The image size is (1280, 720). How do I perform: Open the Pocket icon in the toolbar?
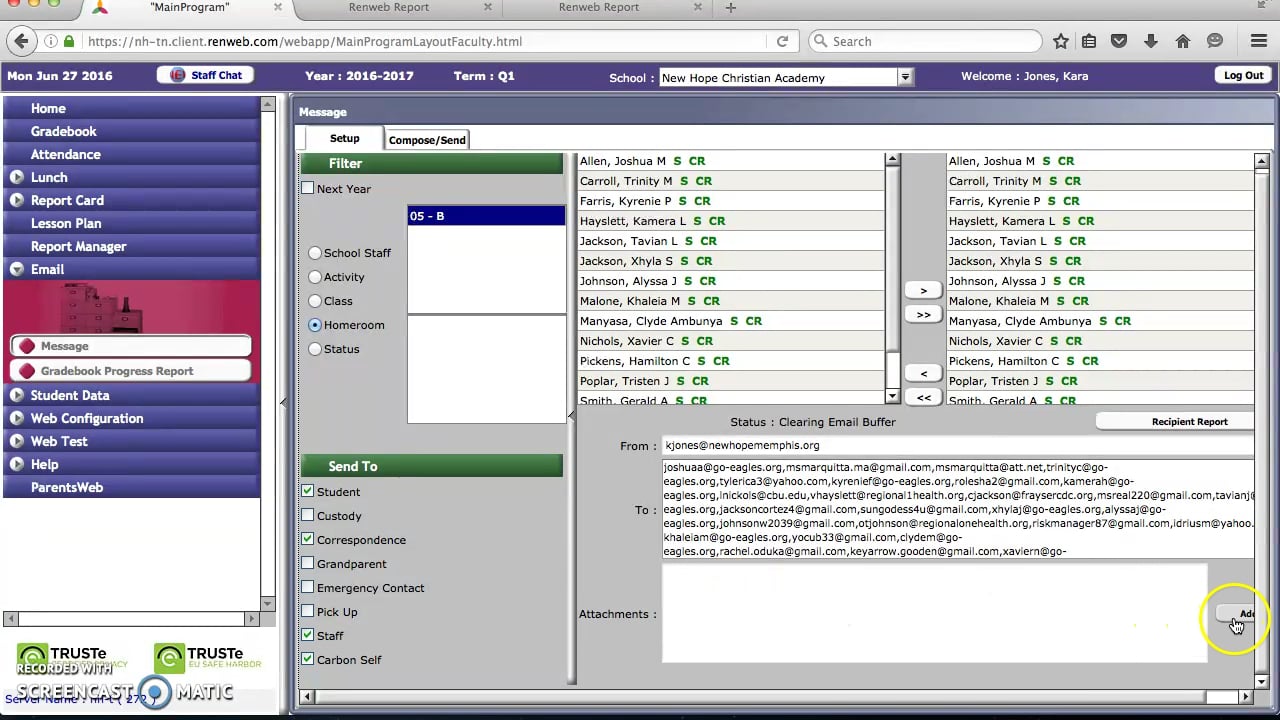(1119, 41)
